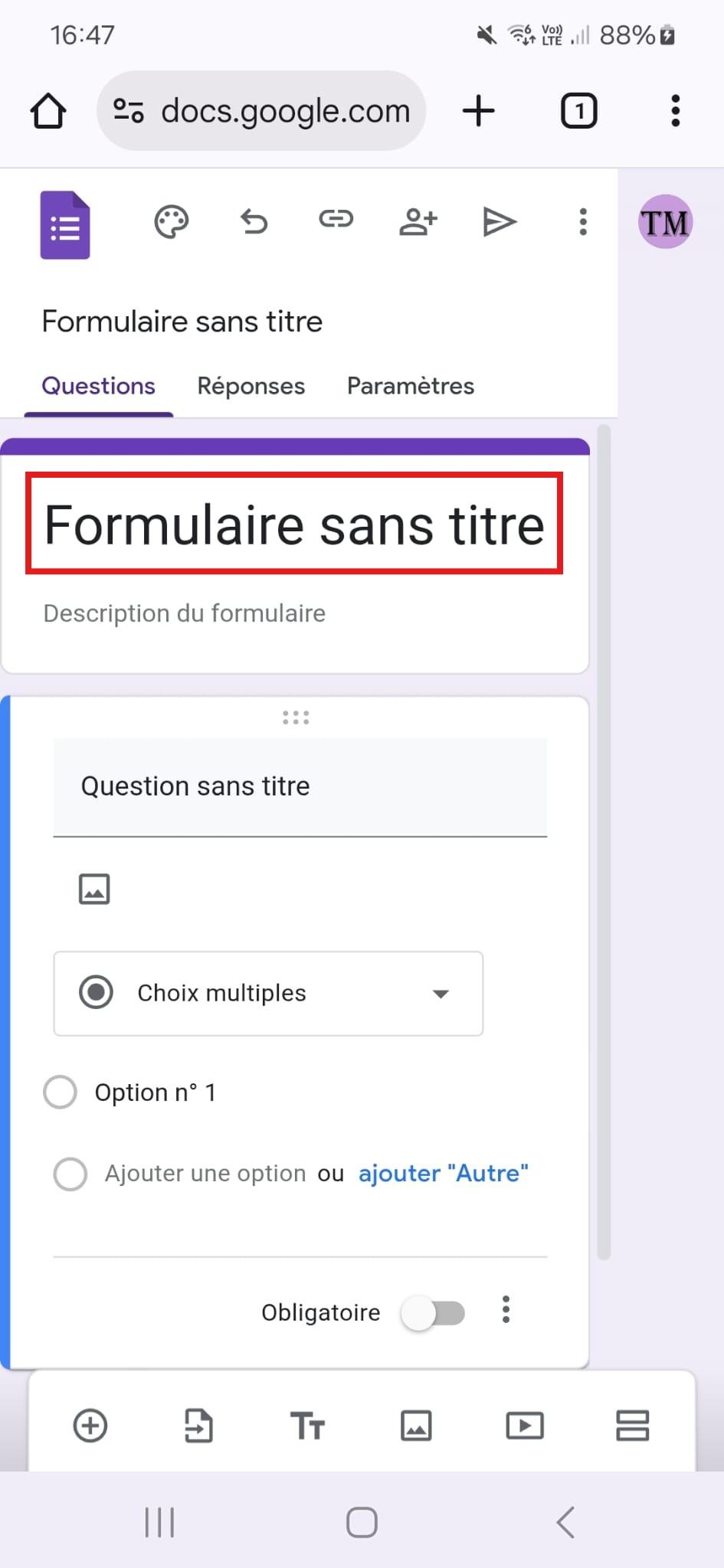Click the Ajouter une option radio circle
724x1568 pixels.
(x=70, y=1174)
